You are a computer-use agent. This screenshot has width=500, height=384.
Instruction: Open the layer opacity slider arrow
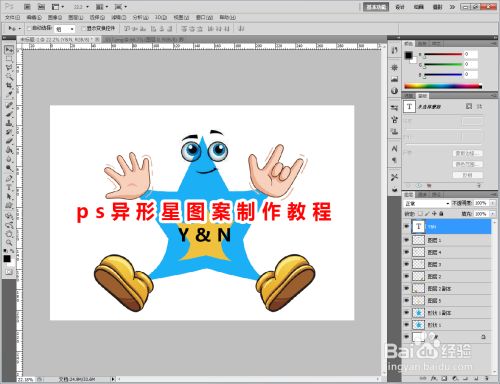[493, 203]
